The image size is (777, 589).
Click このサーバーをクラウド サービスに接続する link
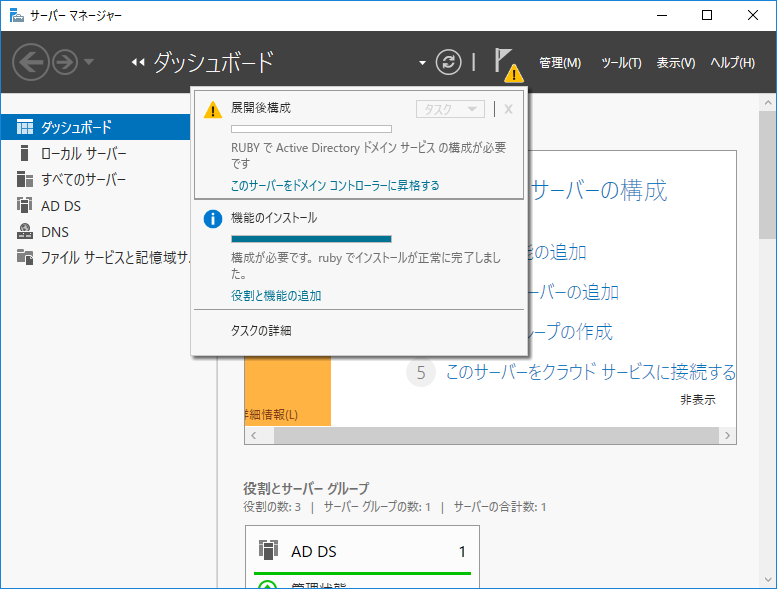[x=591, y=372]
